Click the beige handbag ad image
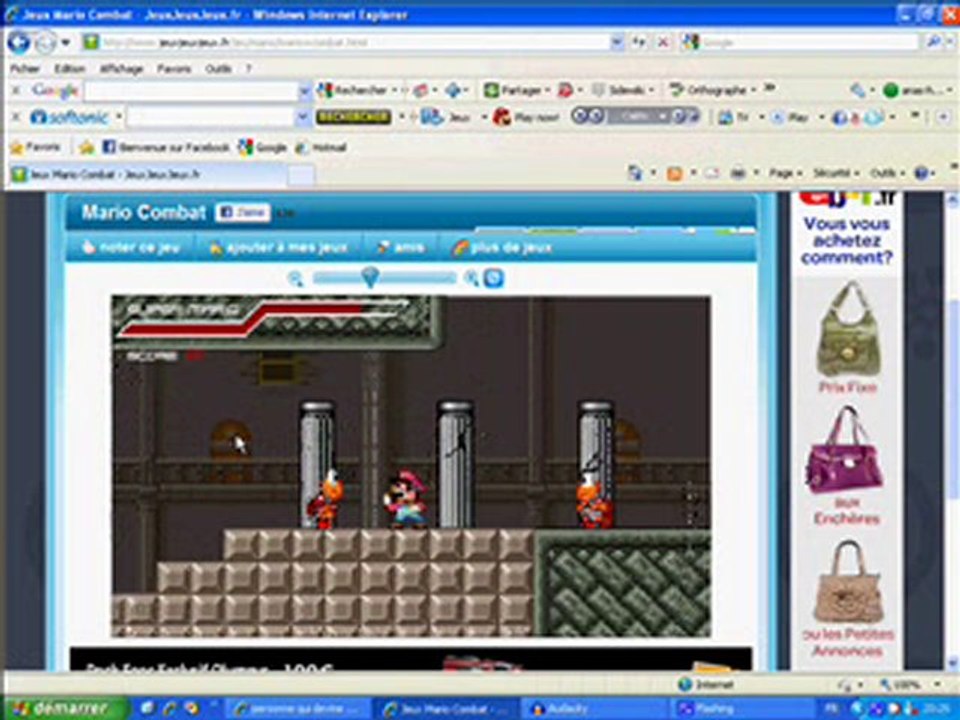960x720 pixels. click(x=849, y=582)
